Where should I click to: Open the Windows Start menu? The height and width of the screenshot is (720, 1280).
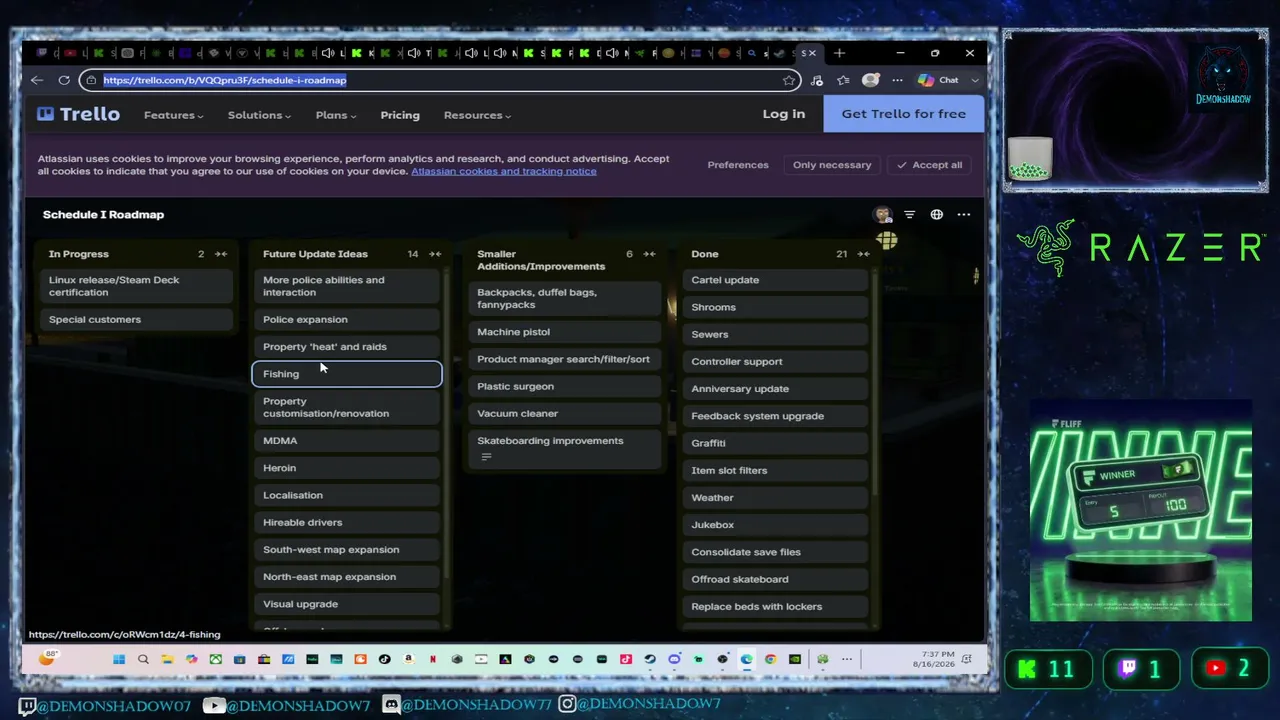119,659
